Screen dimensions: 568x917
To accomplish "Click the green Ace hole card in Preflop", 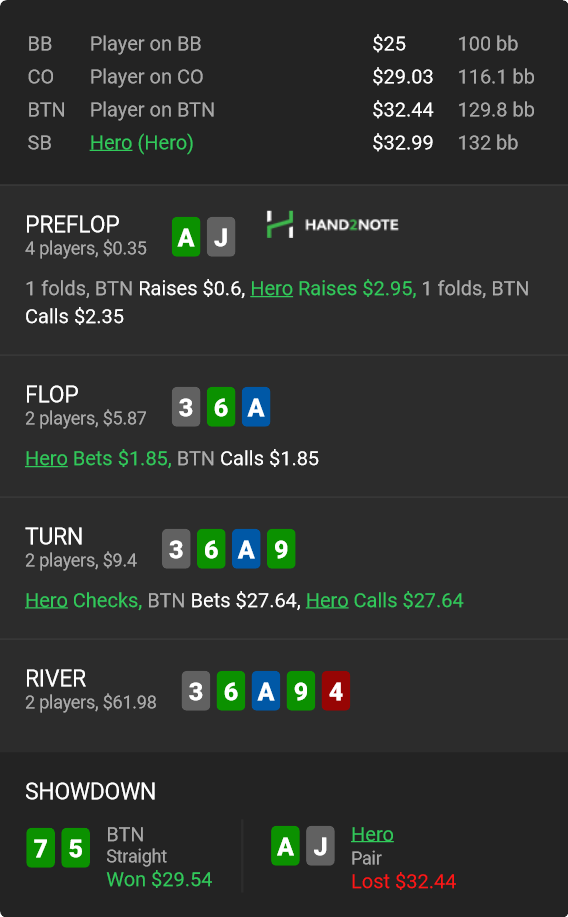I will [x=186, y=237].
